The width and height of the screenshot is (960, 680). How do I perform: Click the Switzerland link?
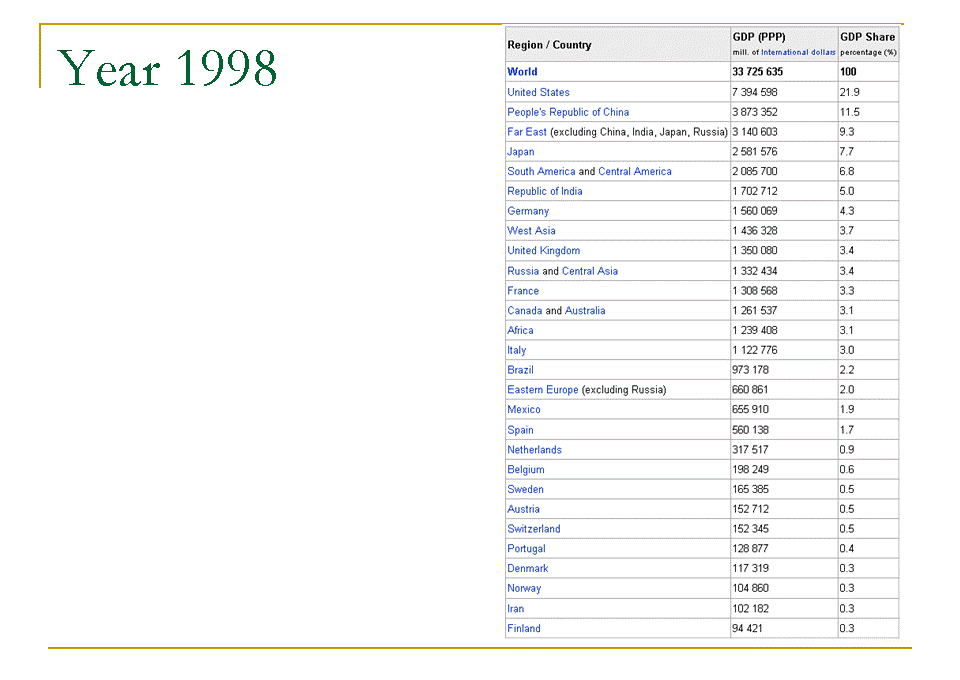click(533, 529)
